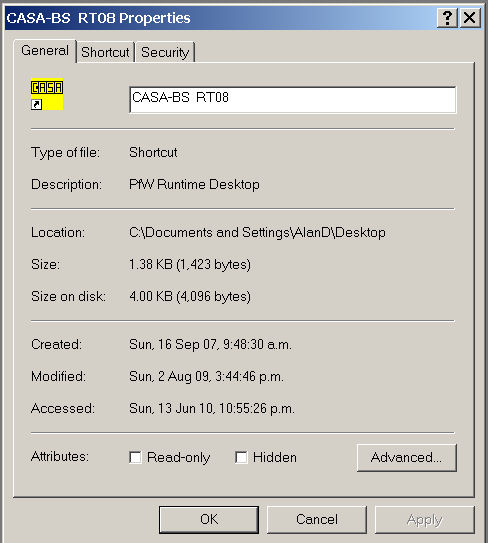
Task: Select the General tab
Action: tap(45, 51)
